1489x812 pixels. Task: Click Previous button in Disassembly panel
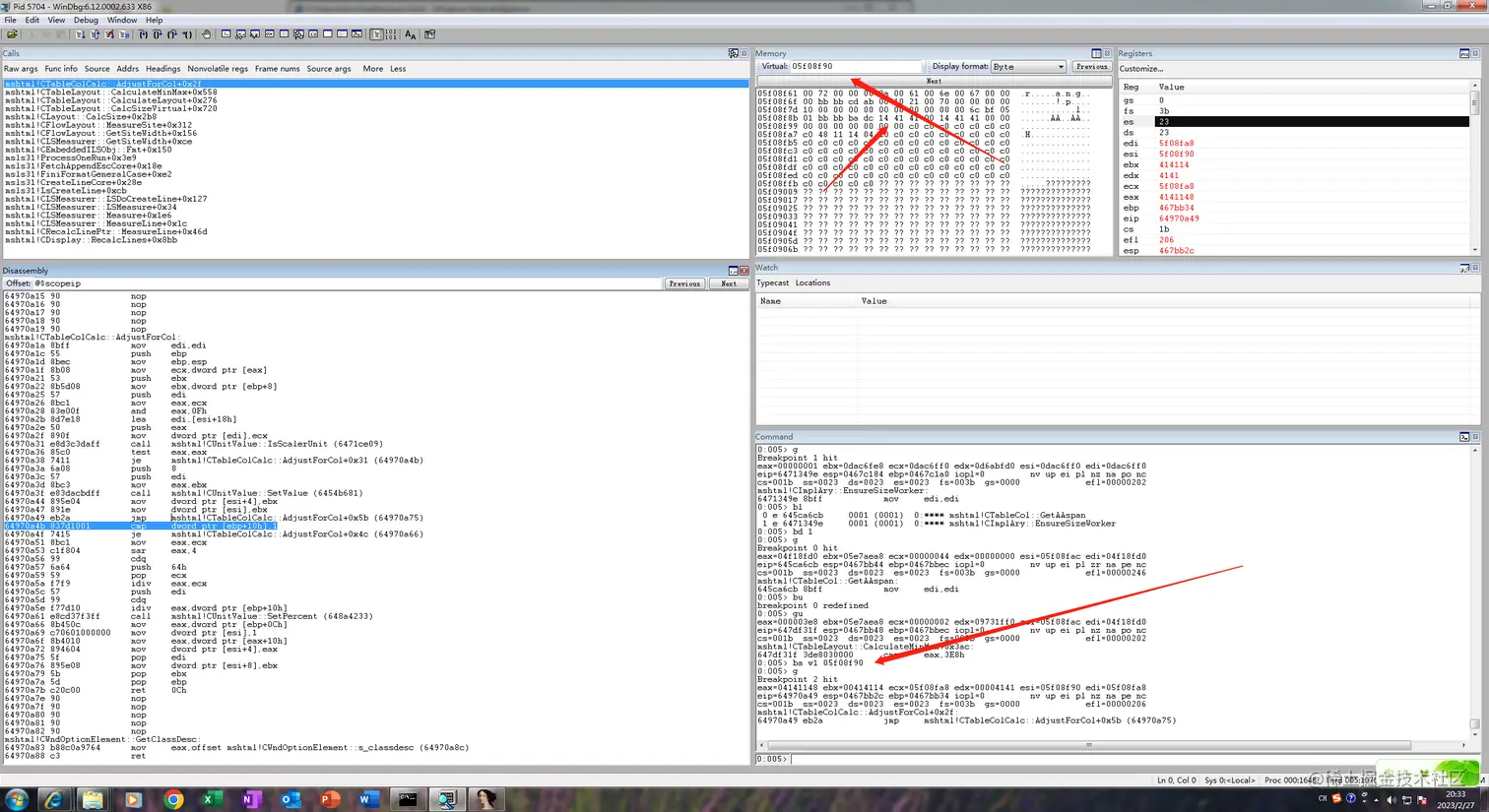coord(684,283)
